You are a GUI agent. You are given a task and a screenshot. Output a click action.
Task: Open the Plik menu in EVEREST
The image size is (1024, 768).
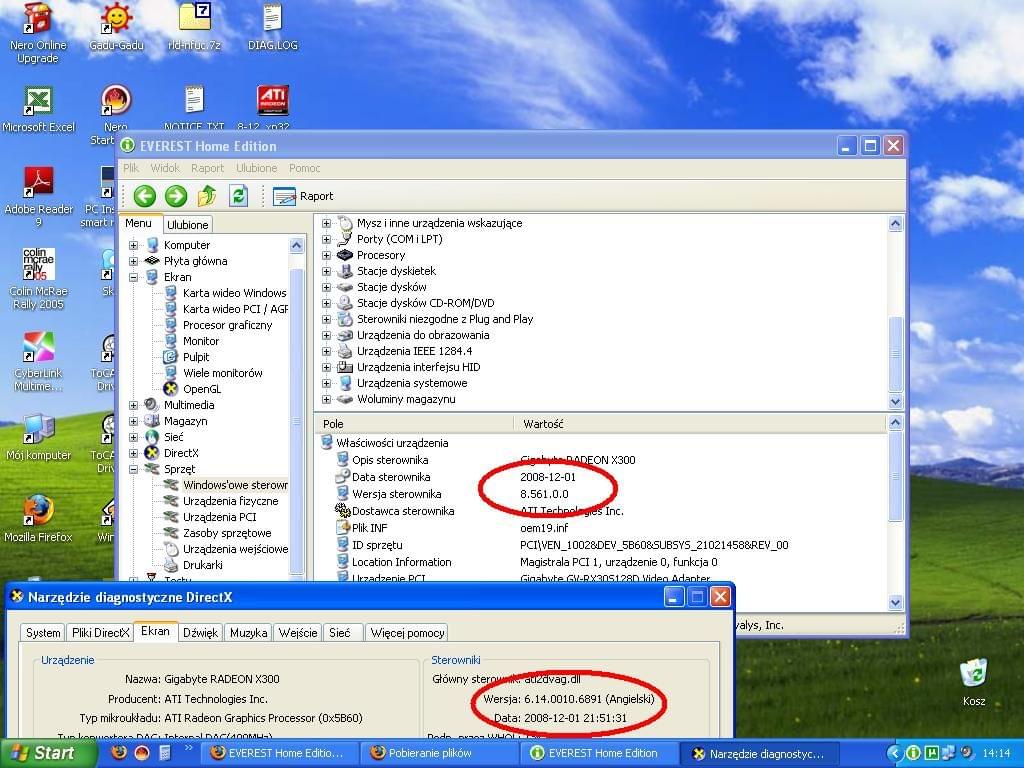point(131,168)
